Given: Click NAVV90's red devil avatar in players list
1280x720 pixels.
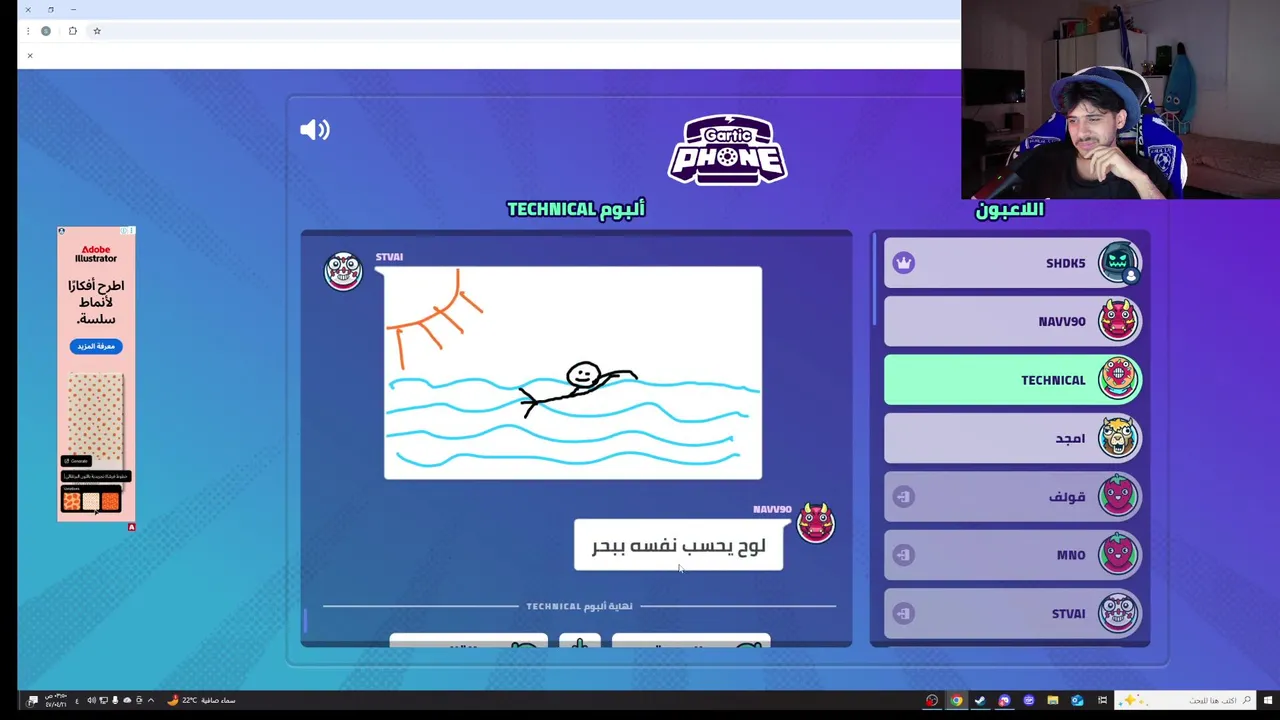Looking at the screenshot, I should pyautogui.click(x=1118, y=321).
